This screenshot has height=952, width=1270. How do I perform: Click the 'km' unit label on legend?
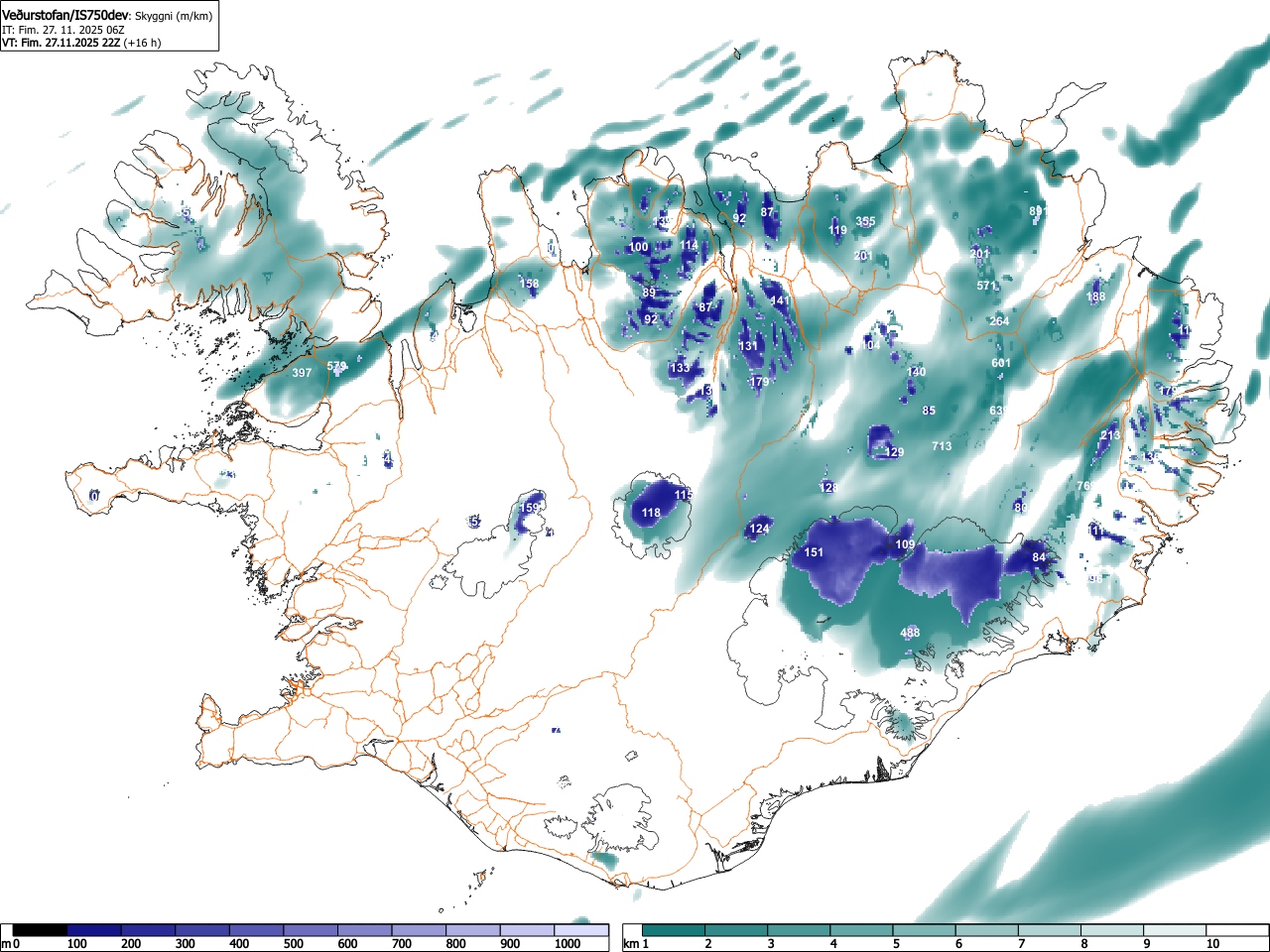(x=630, y=944)
